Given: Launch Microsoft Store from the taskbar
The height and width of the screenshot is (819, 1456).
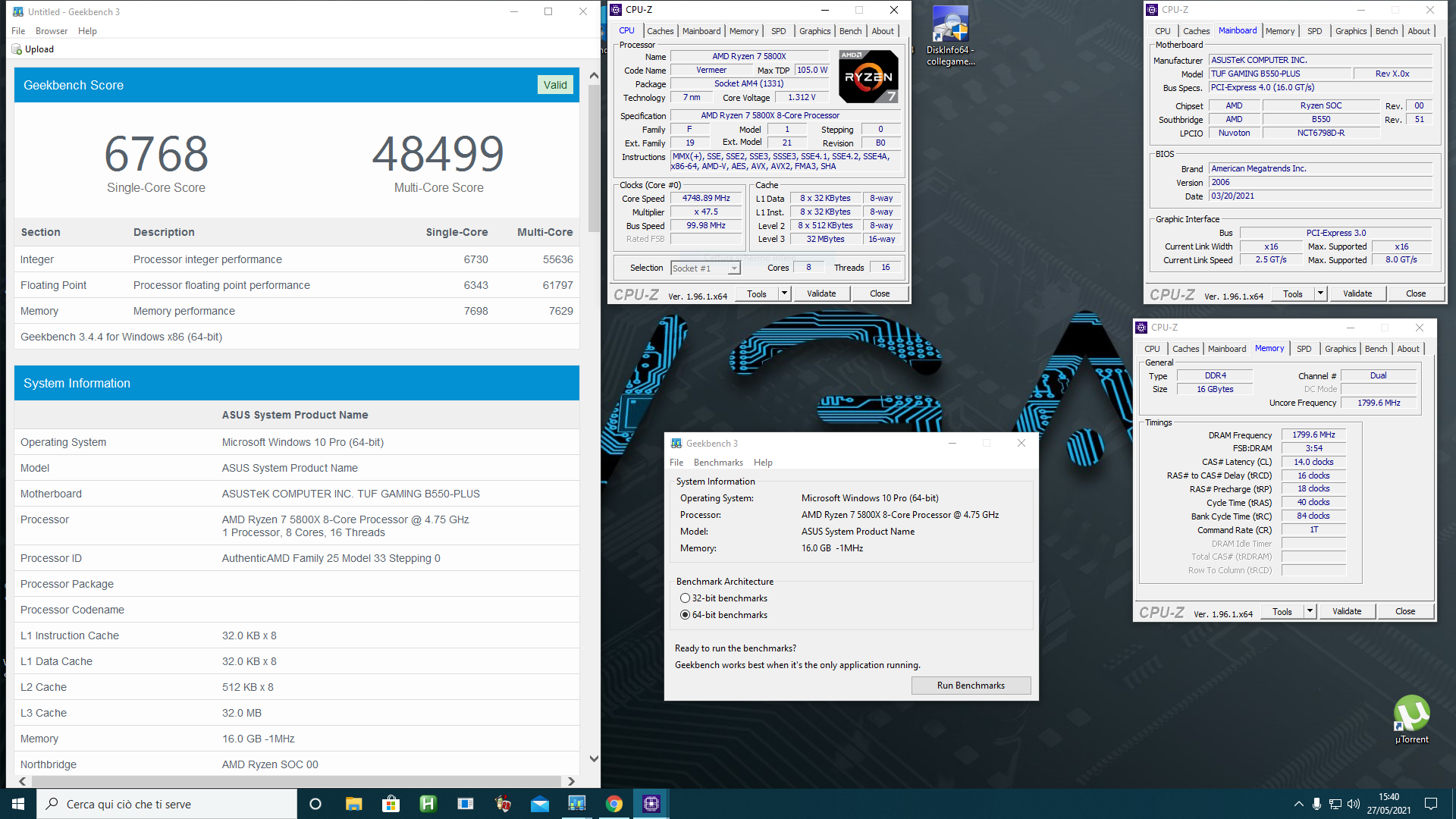Looking at the screenshot, I should (x=391, y=804).
